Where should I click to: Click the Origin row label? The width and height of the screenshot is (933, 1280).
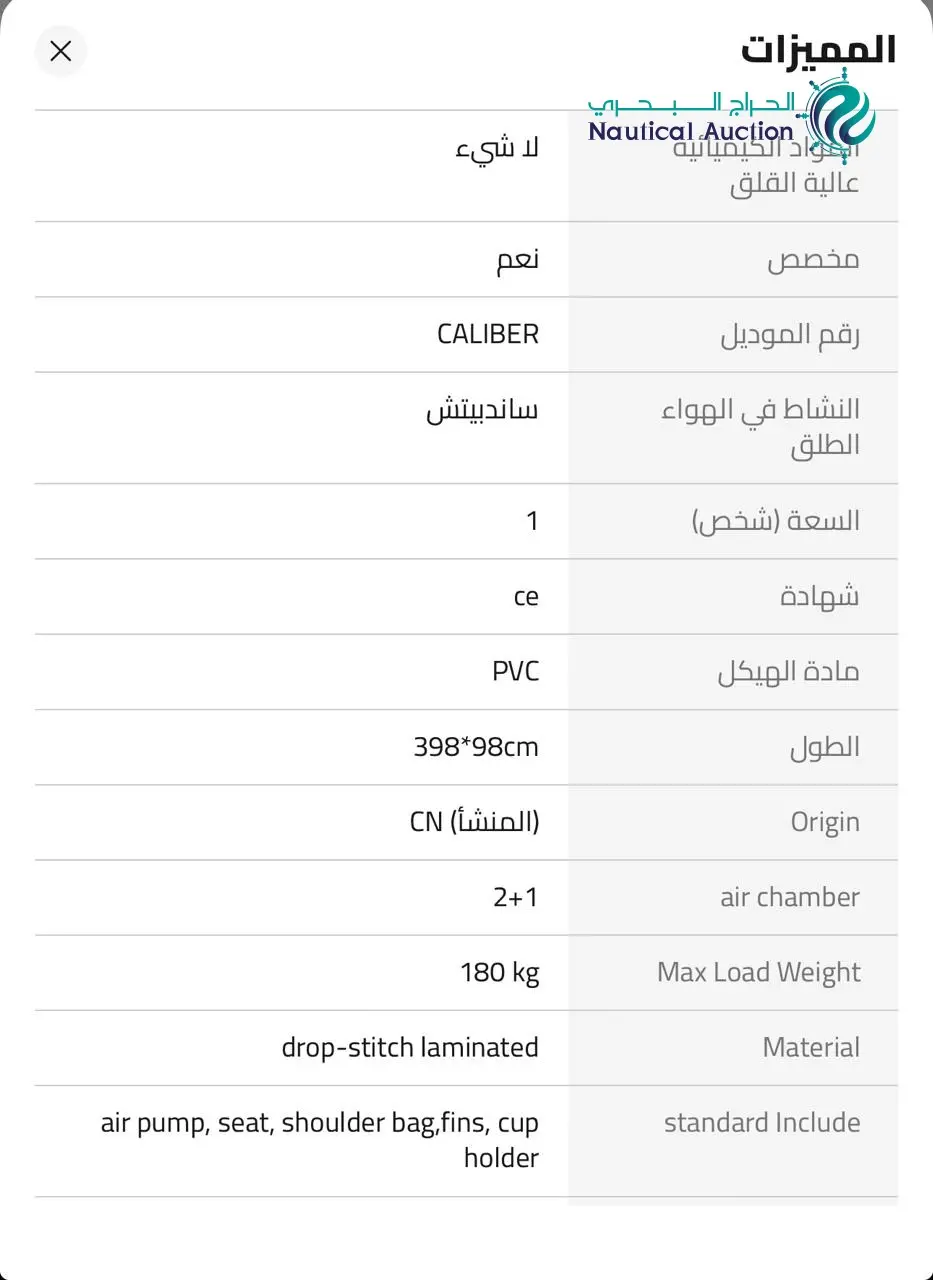(825, 822)
